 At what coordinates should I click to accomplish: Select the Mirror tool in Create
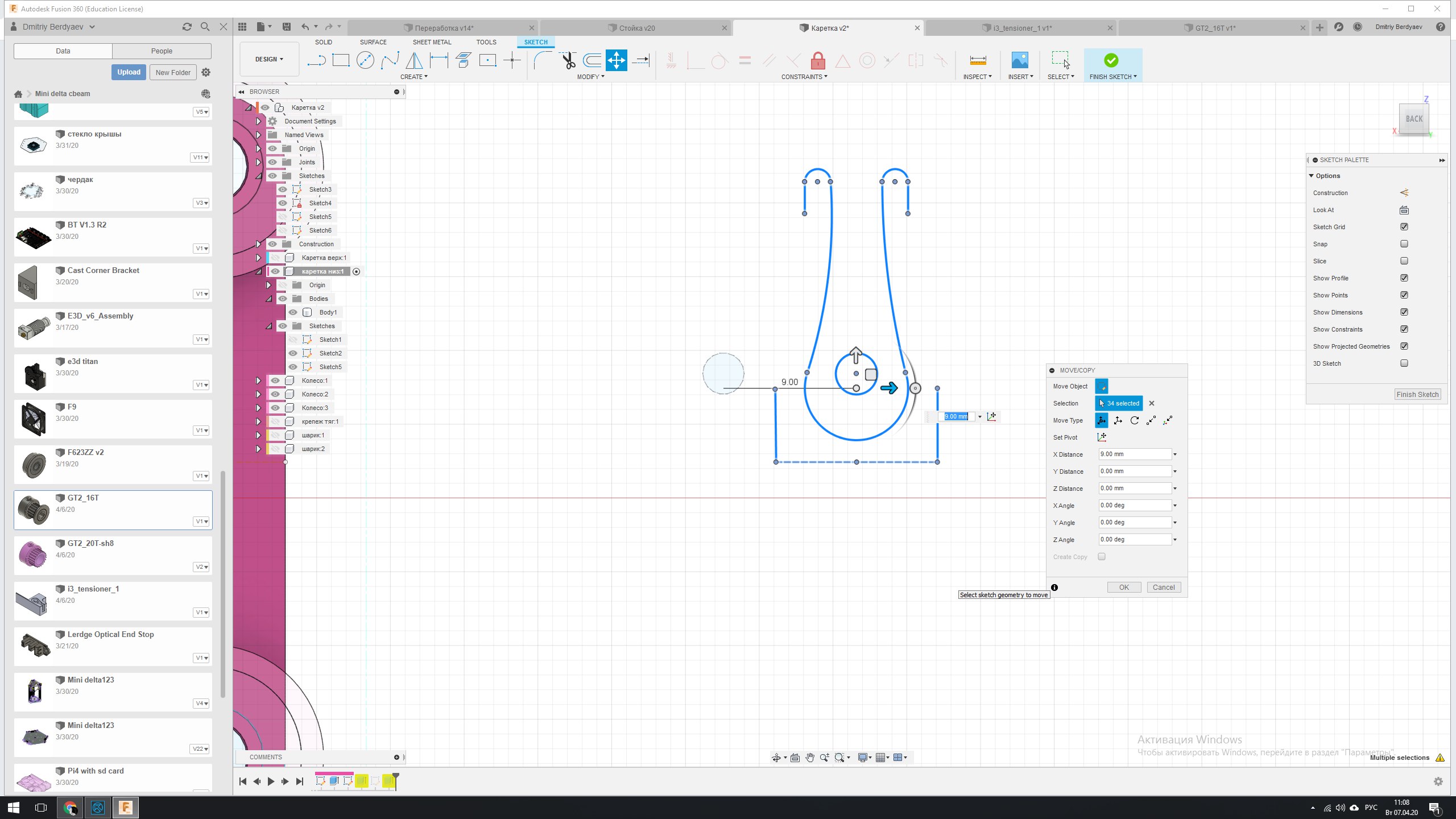[x=414, y=60]
